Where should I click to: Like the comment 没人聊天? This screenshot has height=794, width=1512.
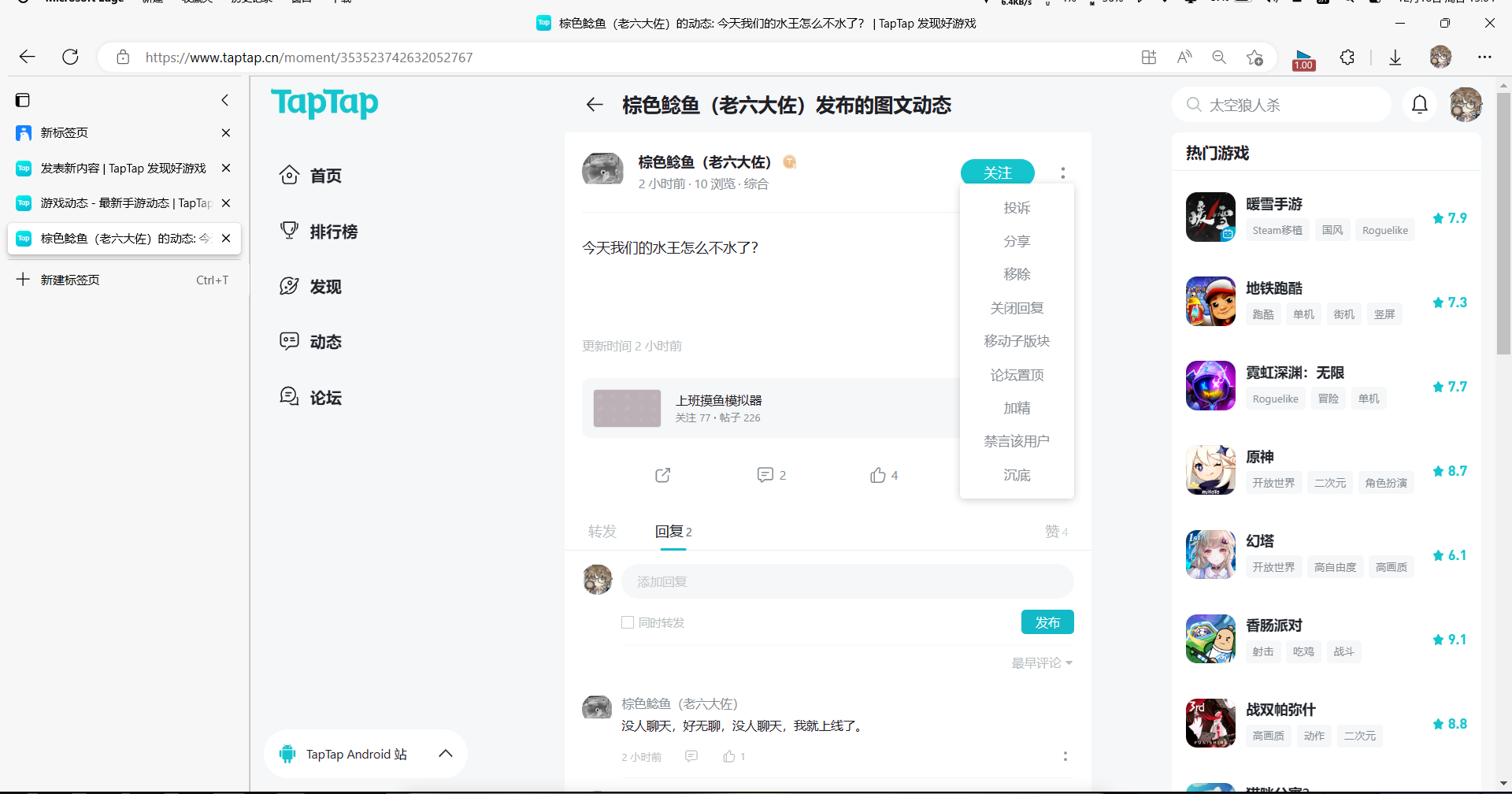[729, 756]
